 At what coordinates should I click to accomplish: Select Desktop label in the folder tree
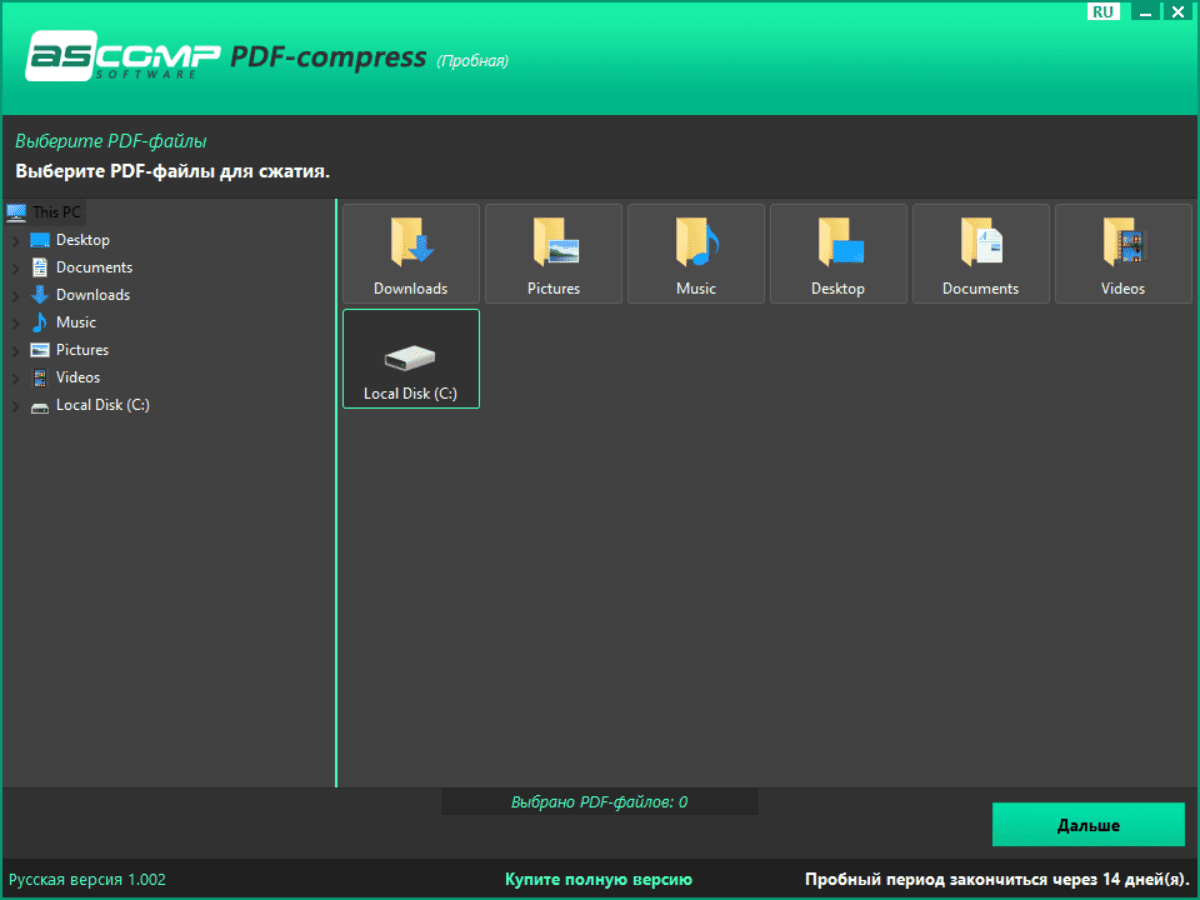pos(83,240)
